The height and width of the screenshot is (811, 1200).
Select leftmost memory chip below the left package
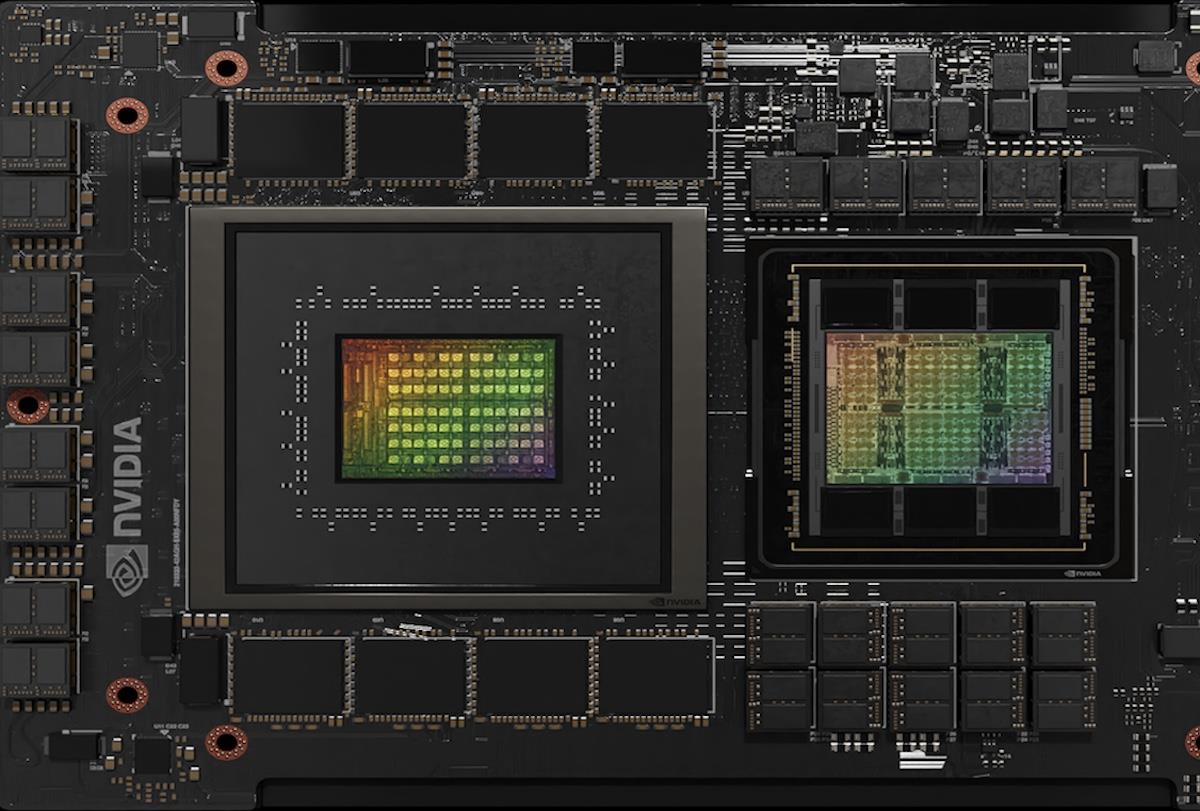click(x=290, y=676)
